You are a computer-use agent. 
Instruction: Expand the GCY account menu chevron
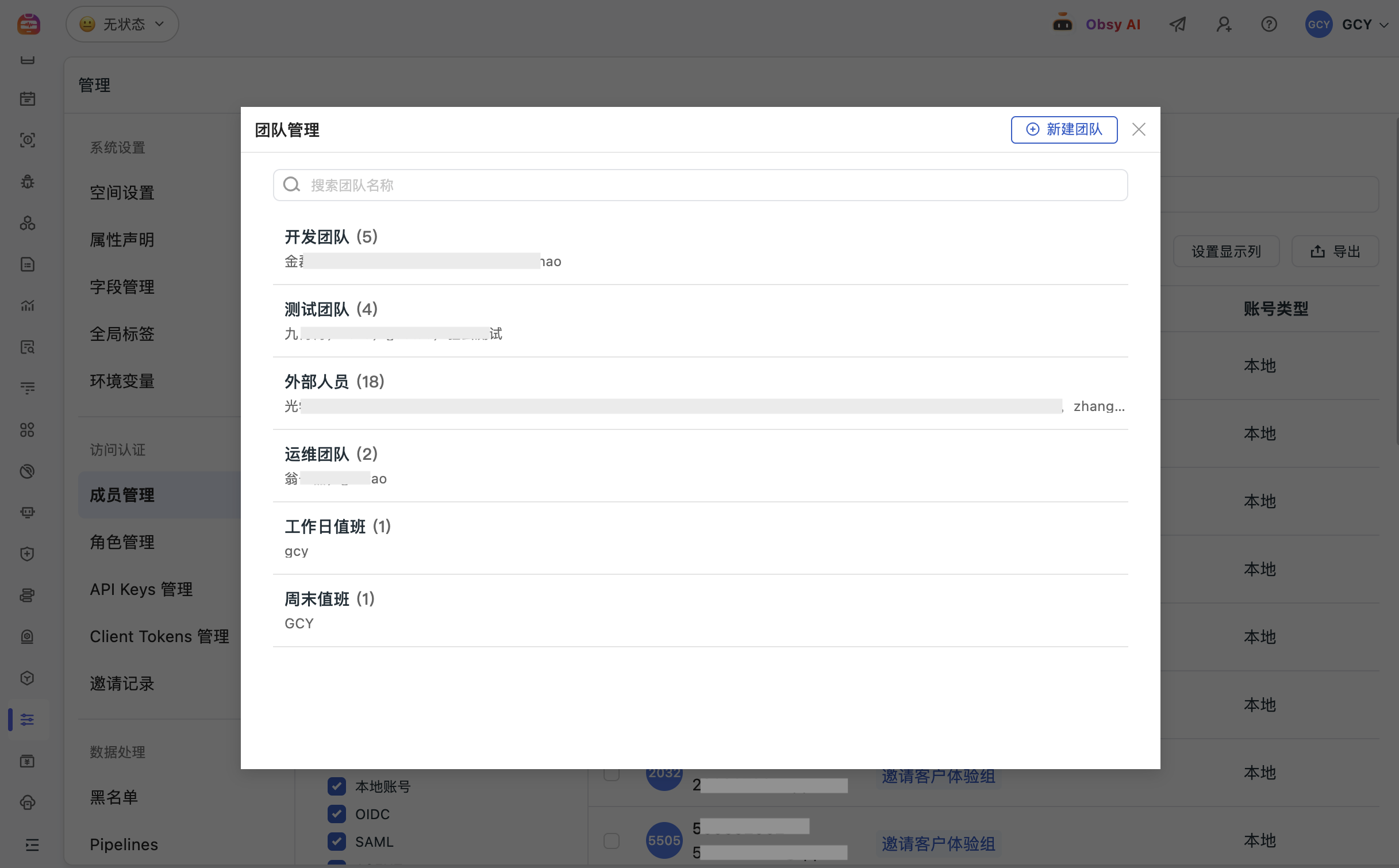1384,25
